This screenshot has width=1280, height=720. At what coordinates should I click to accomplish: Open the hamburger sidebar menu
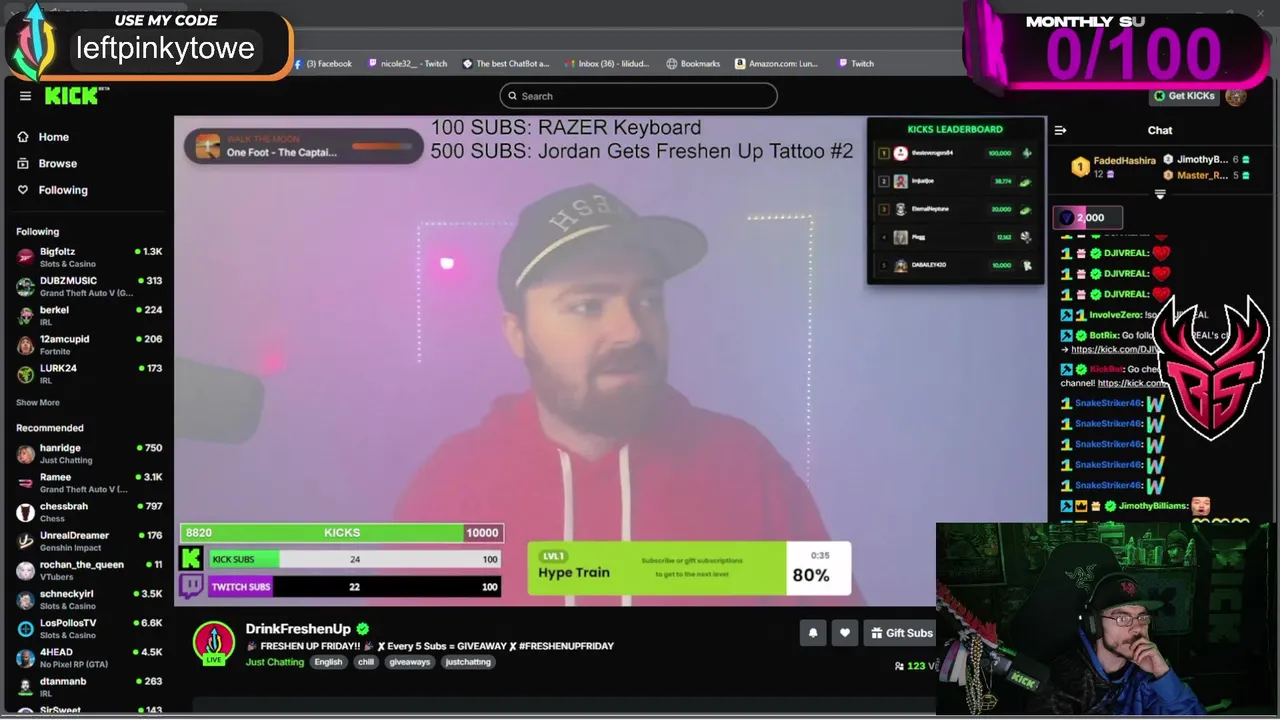pyautogui.click(x=25, y=96)
